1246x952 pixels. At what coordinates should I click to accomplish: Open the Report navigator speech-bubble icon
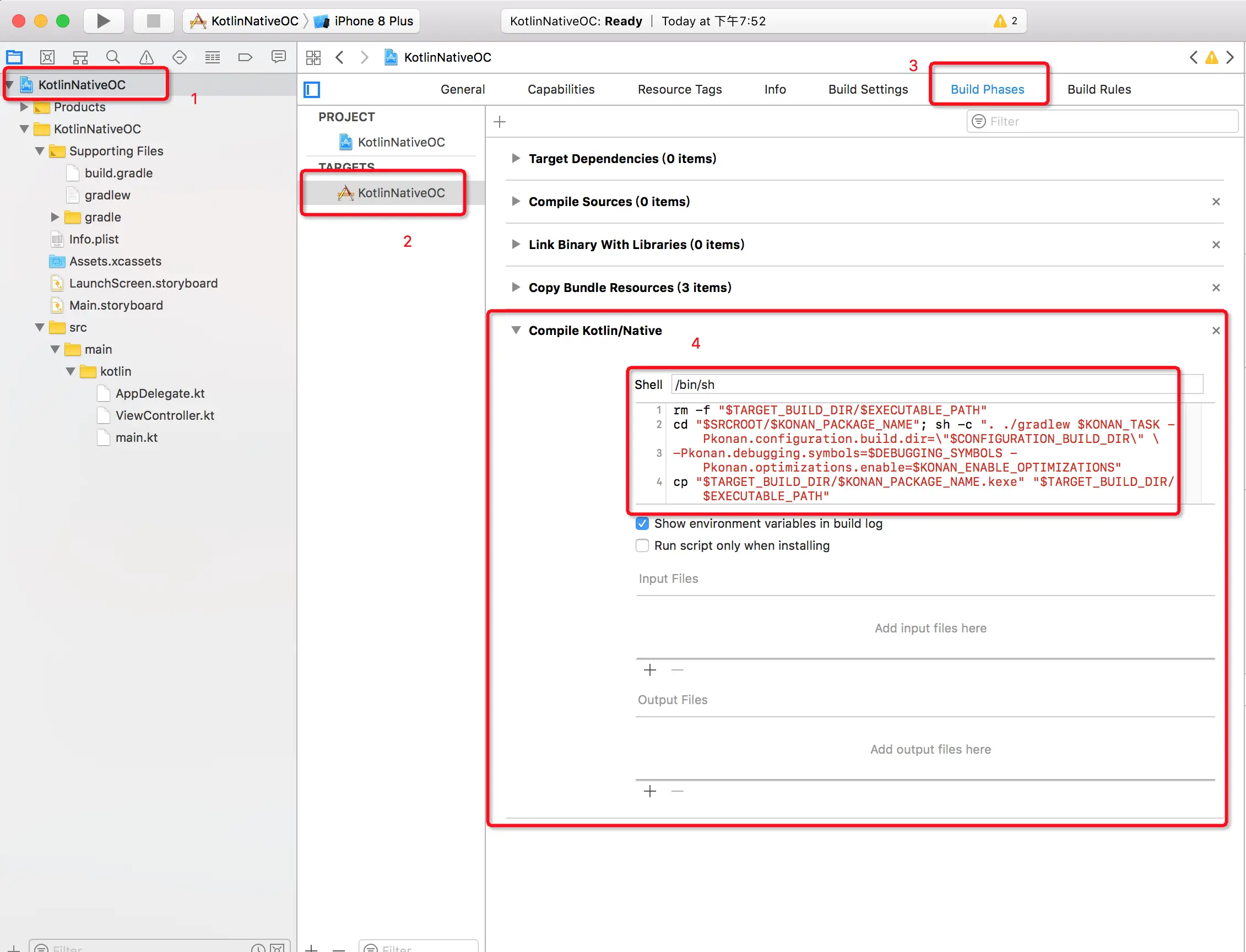click(x=278, y=57)
